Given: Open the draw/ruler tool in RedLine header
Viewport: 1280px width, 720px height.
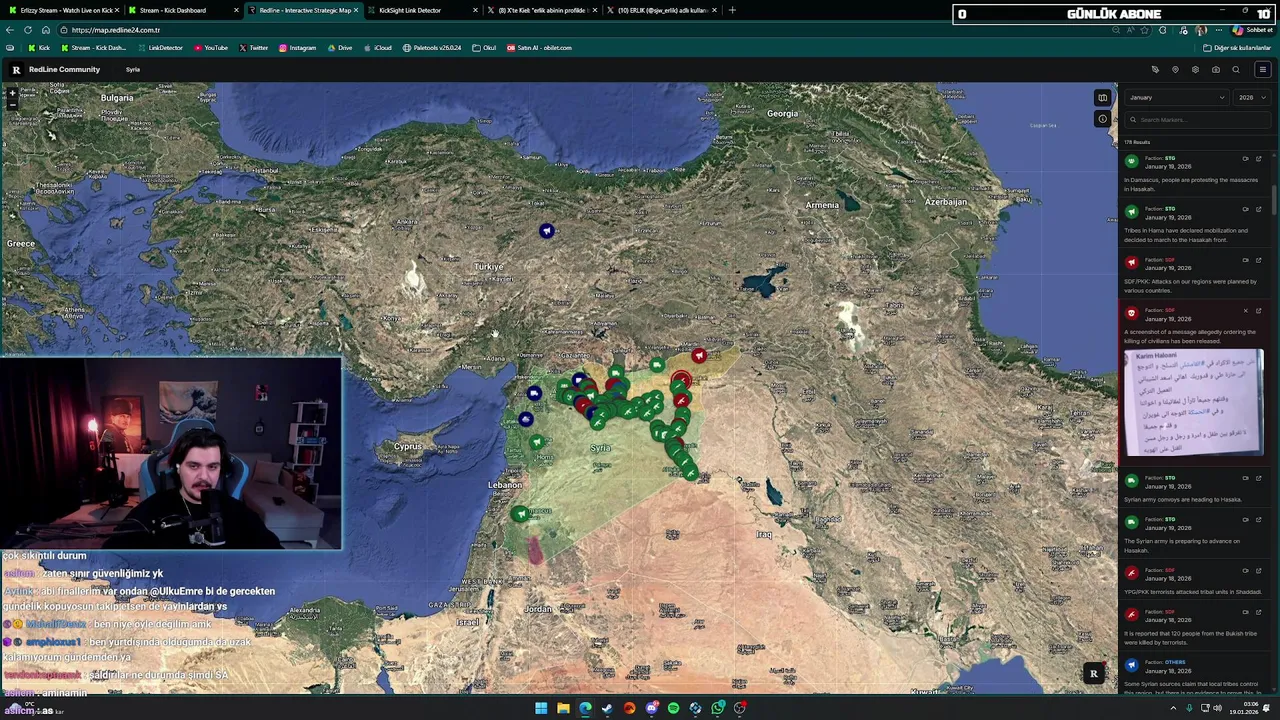Looking at the screenshot, I should (x=1155, y=70).
